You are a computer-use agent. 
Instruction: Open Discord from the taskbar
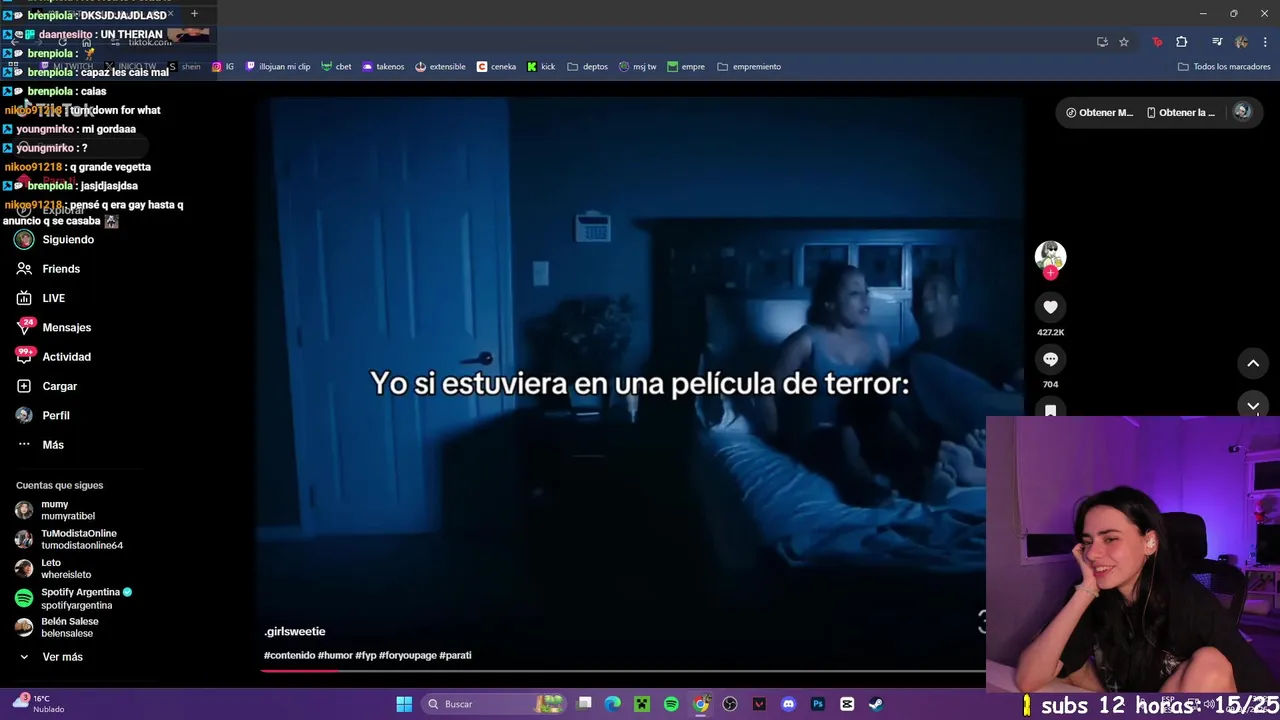(x=788, y=704)
